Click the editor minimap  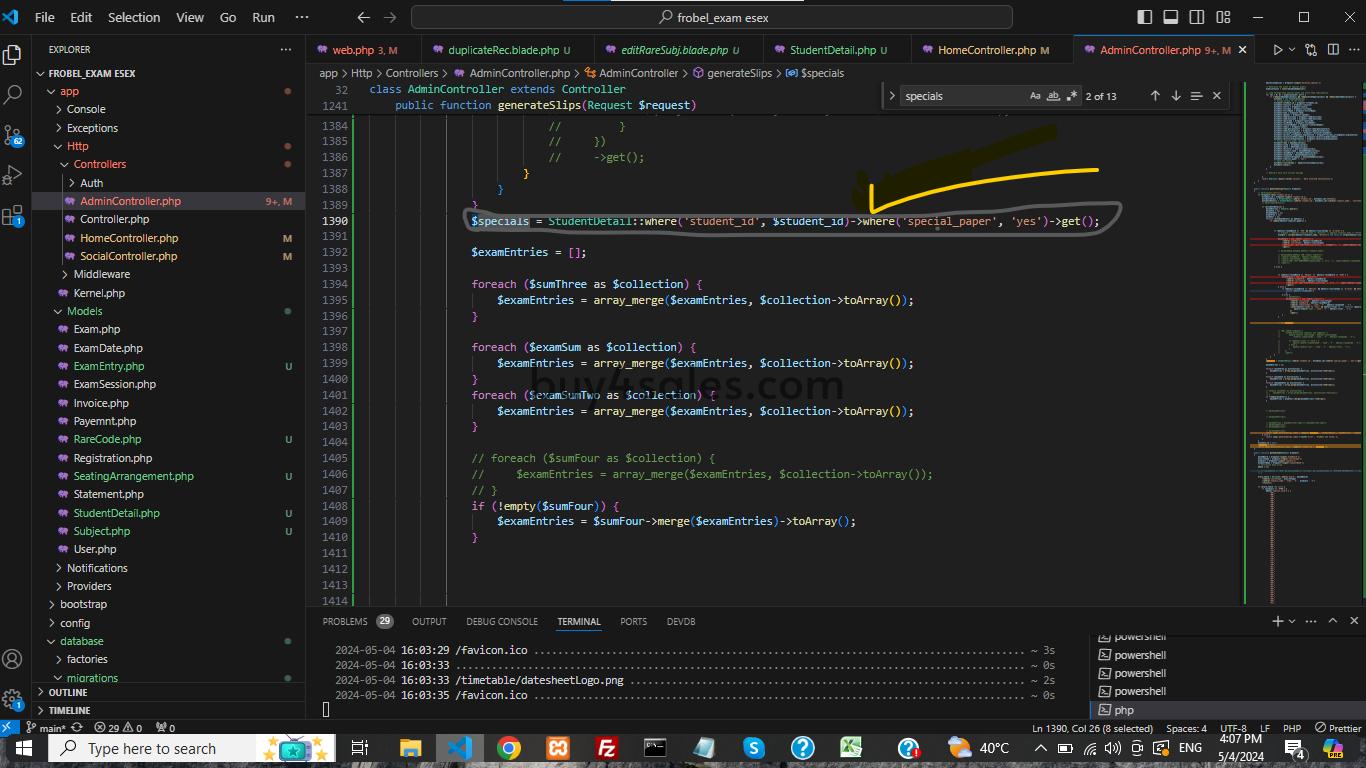click(1305, 340)
